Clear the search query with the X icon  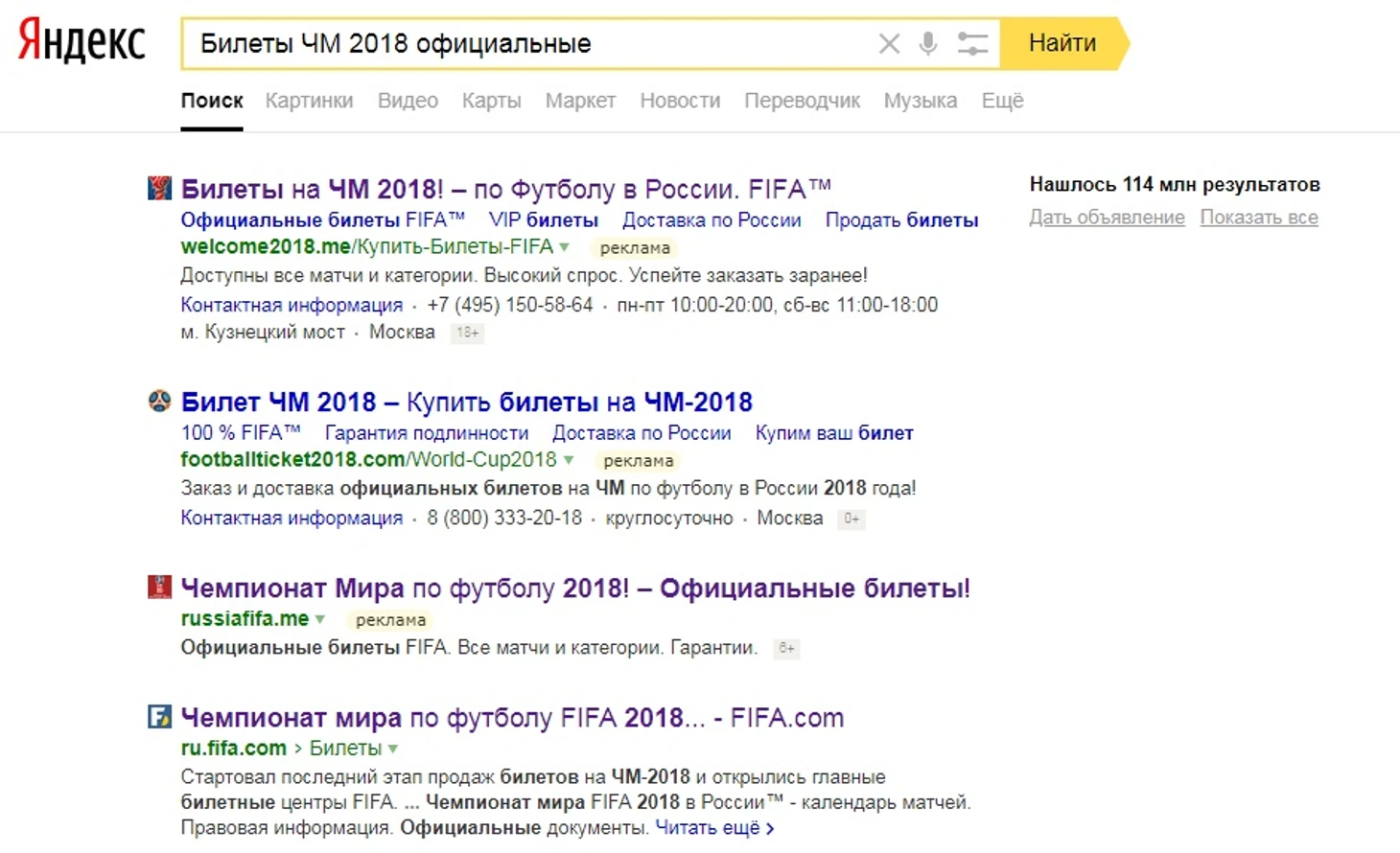pyautogui.click(x=889, y=43)
